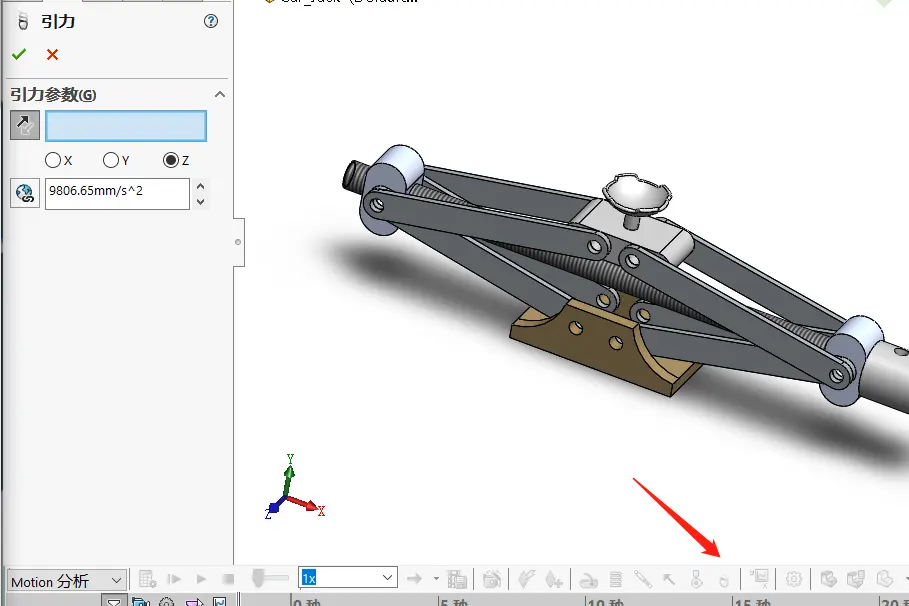Image resolution: width=909 pixels, height=606 pixels.
Task: Collapse the 引力参数(G) section
Action: [x=220, y=95]
